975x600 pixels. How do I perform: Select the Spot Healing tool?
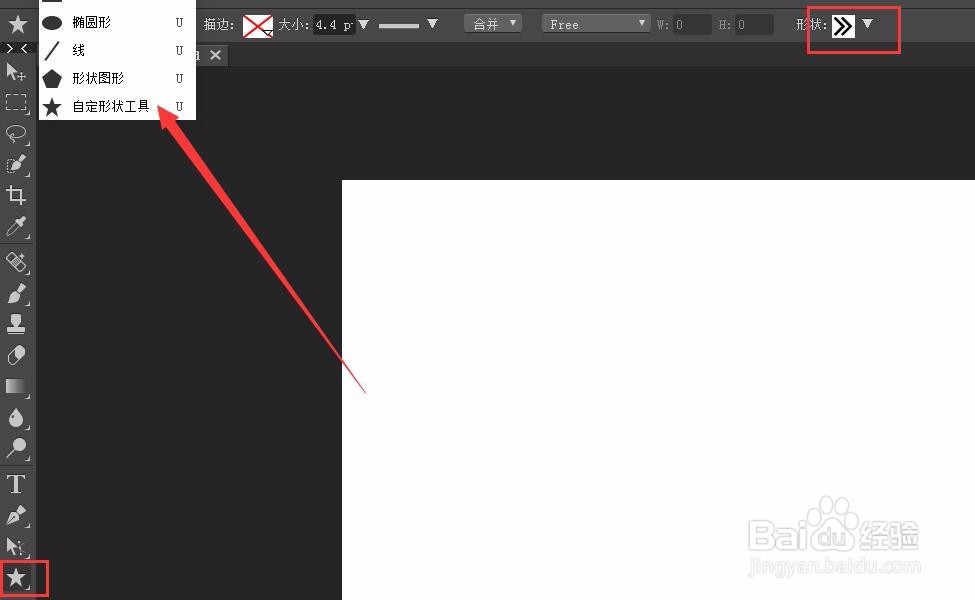(16, 262)
